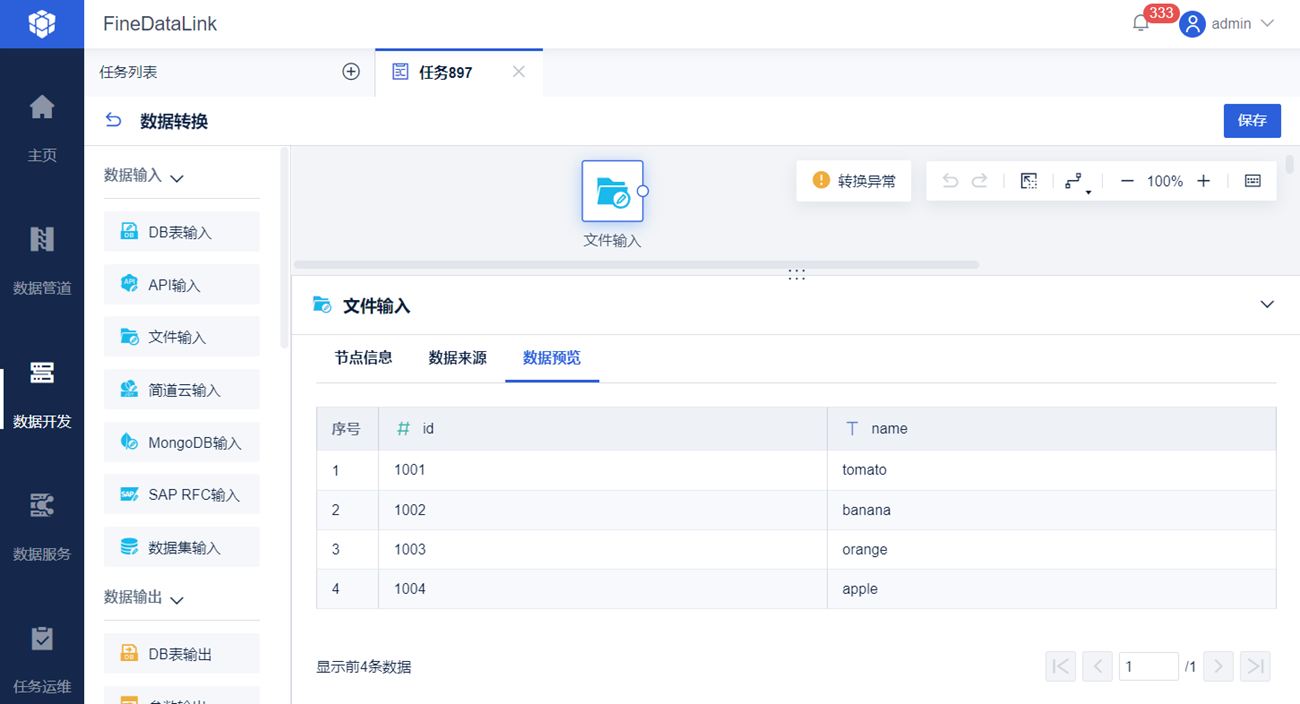Go to first page of preview

pos(1061,666)
